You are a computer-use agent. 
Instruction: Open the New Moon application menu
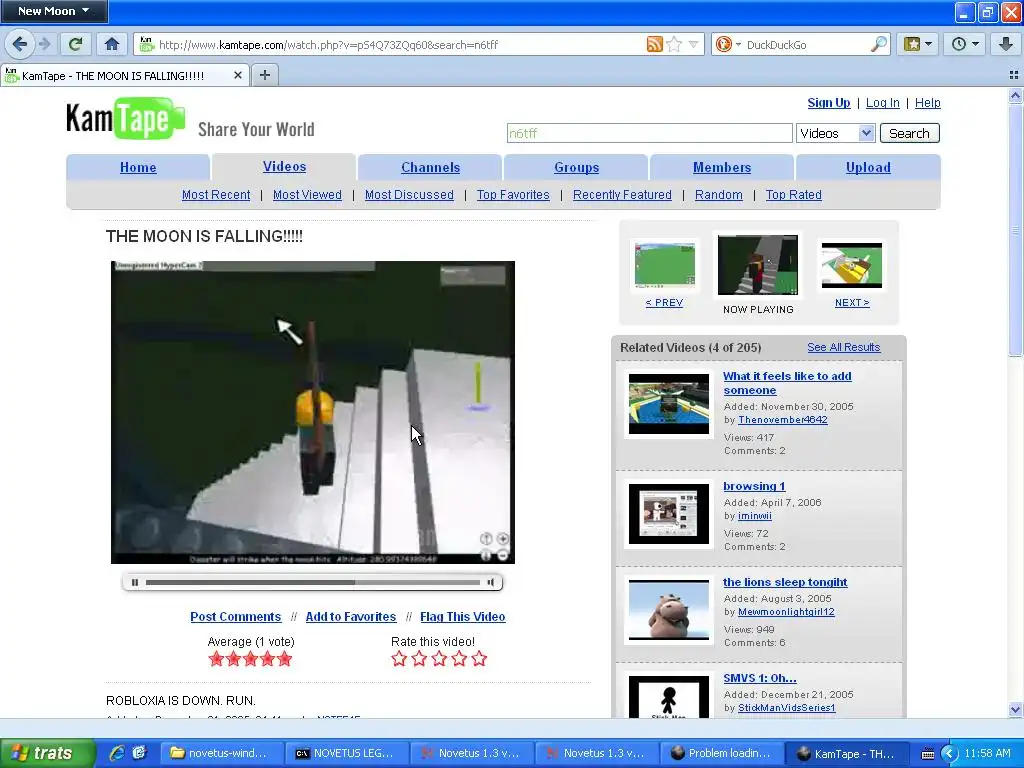[x=54, y=11]
